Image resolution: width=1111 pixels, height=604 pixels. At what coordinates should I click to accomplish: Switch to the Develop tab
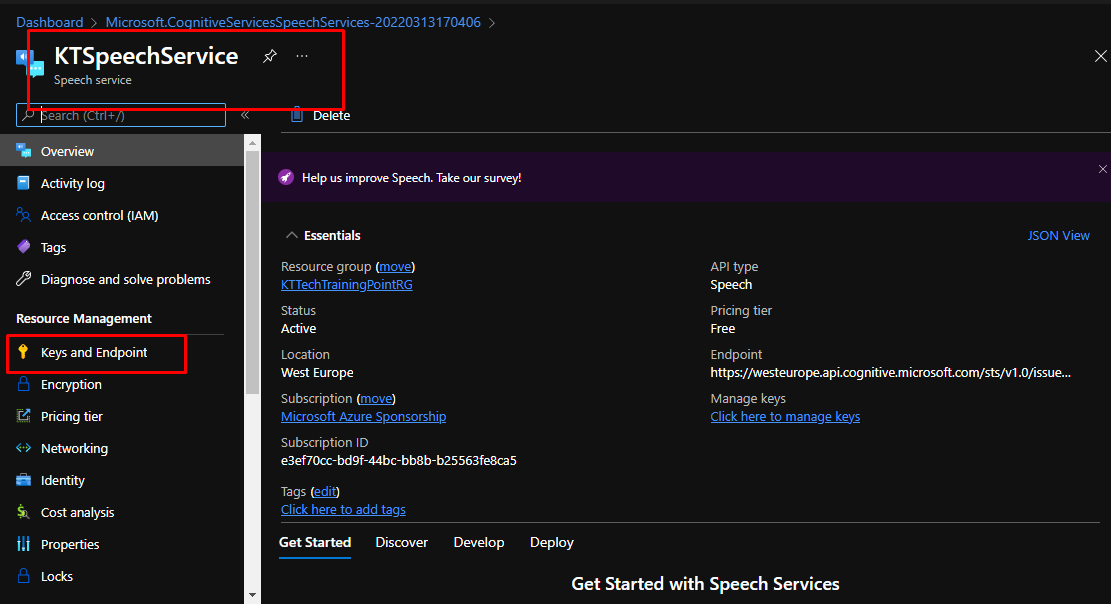click(x=478, y=543)
